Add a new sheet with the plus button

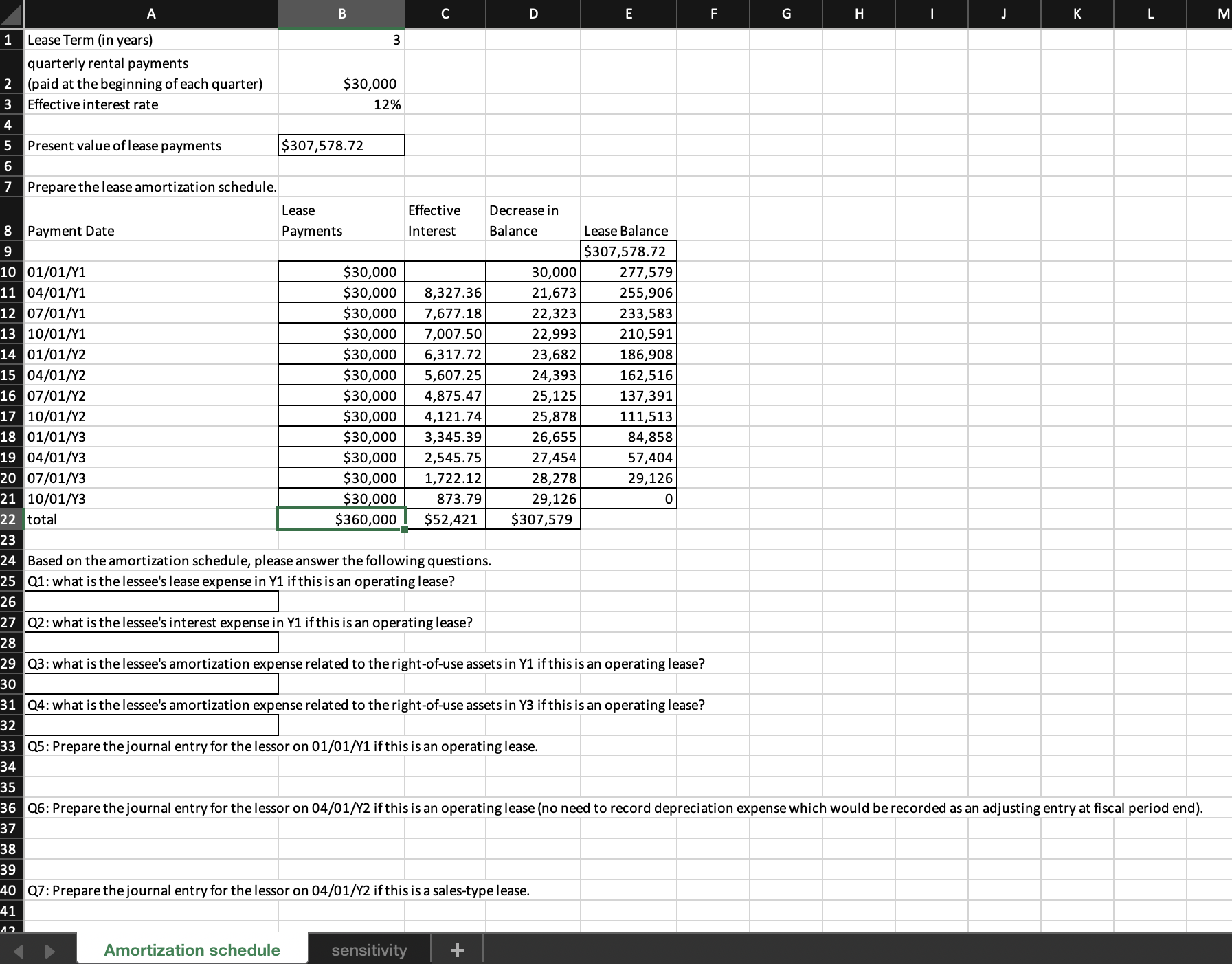(x=457, y=949)
